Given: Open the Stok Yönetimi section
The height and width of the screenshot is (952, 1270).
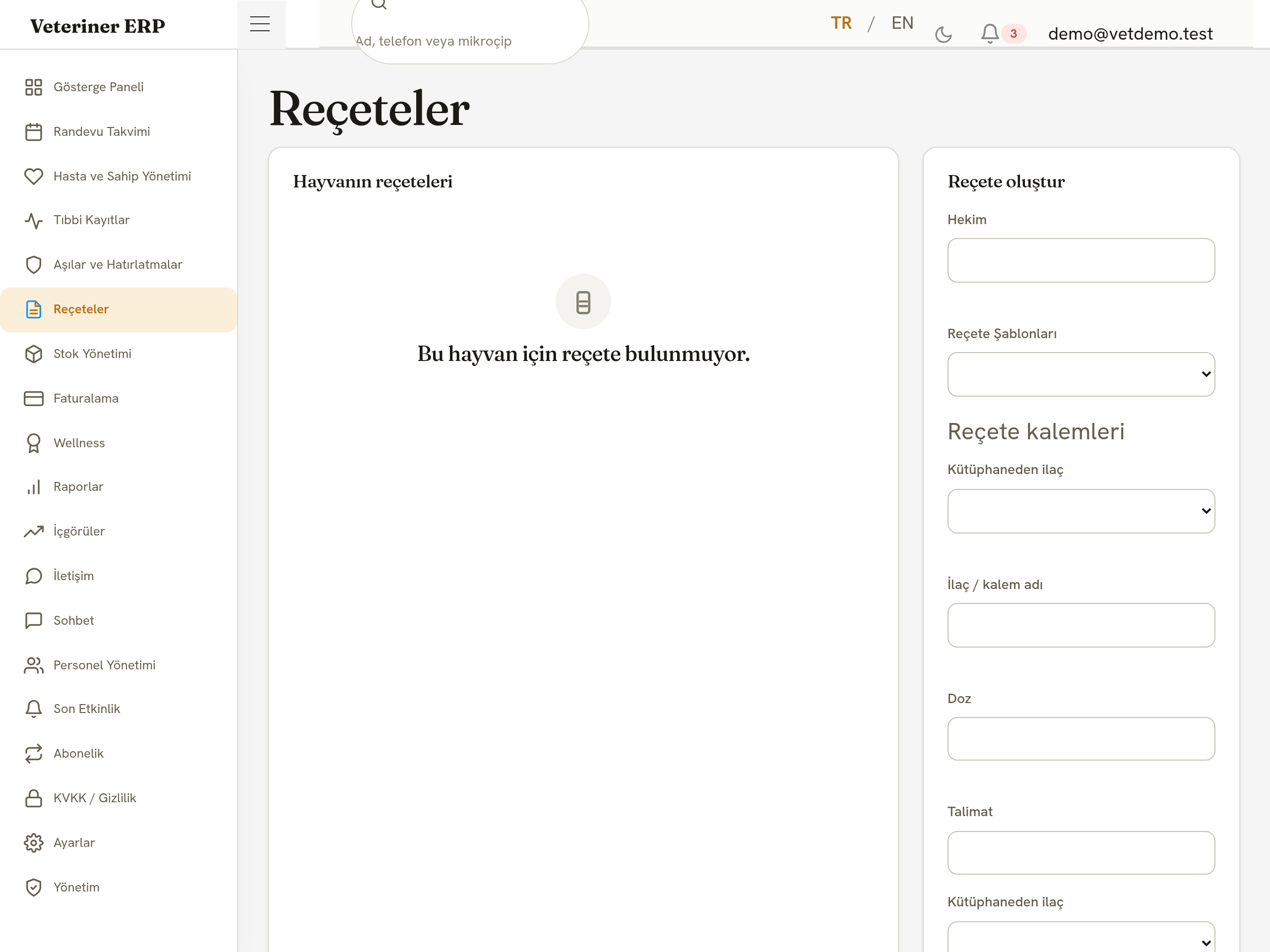Looking at the screenshot, I should [x=118, y=354].
